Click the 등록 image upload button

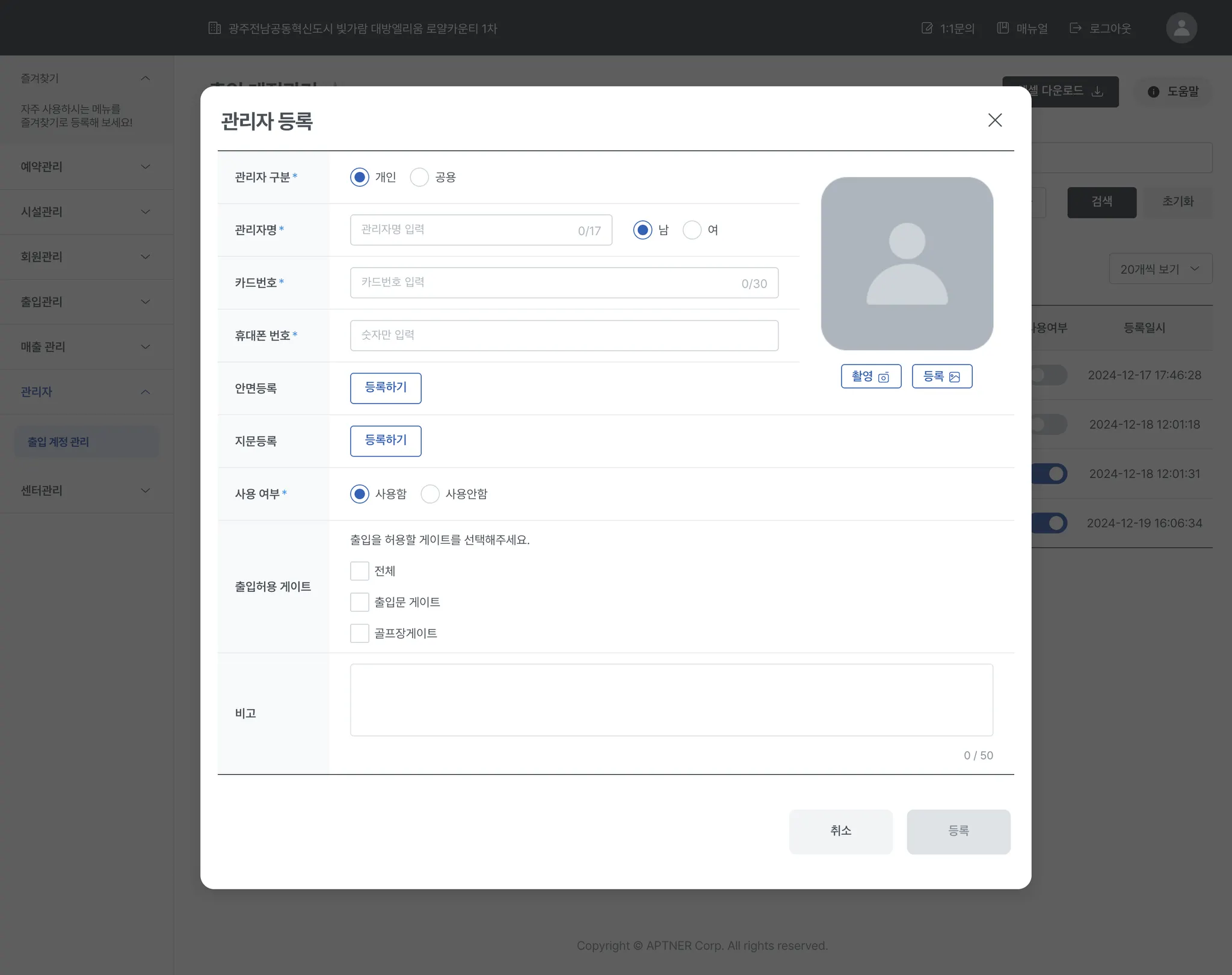tap(941, 377)
